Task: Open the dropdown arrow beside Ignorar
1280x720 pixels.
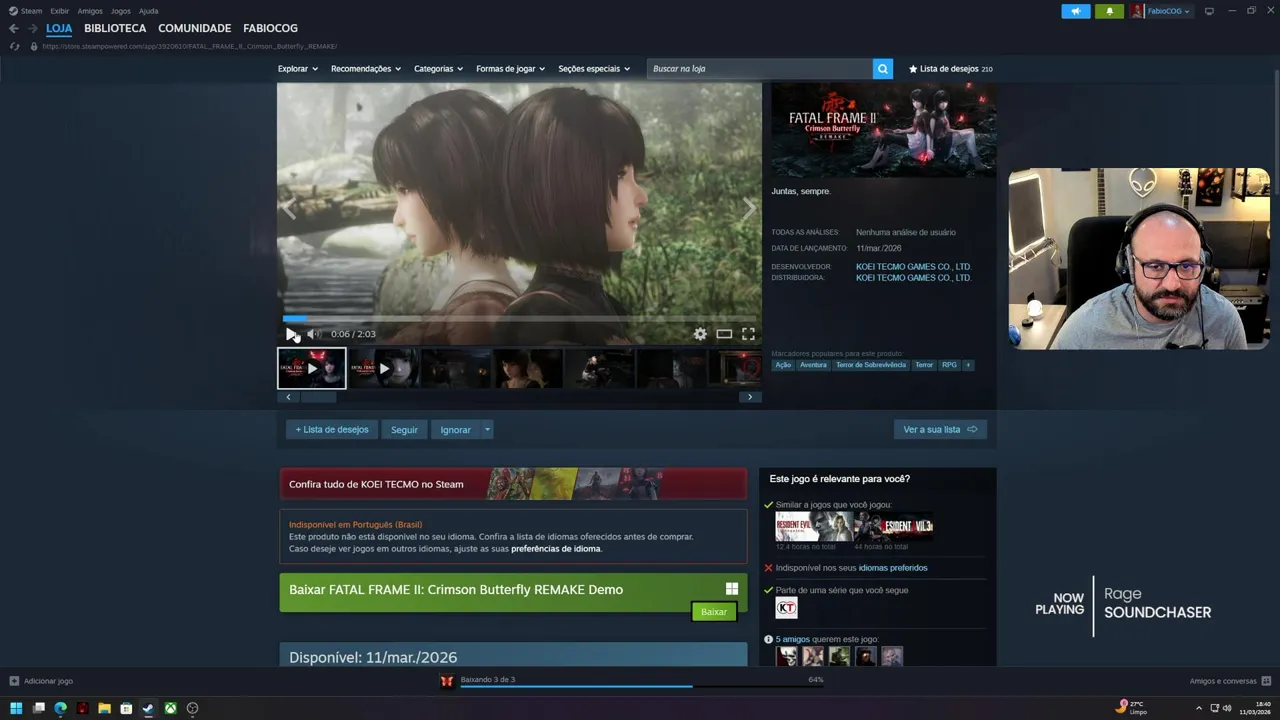Action: coord(487,430)
